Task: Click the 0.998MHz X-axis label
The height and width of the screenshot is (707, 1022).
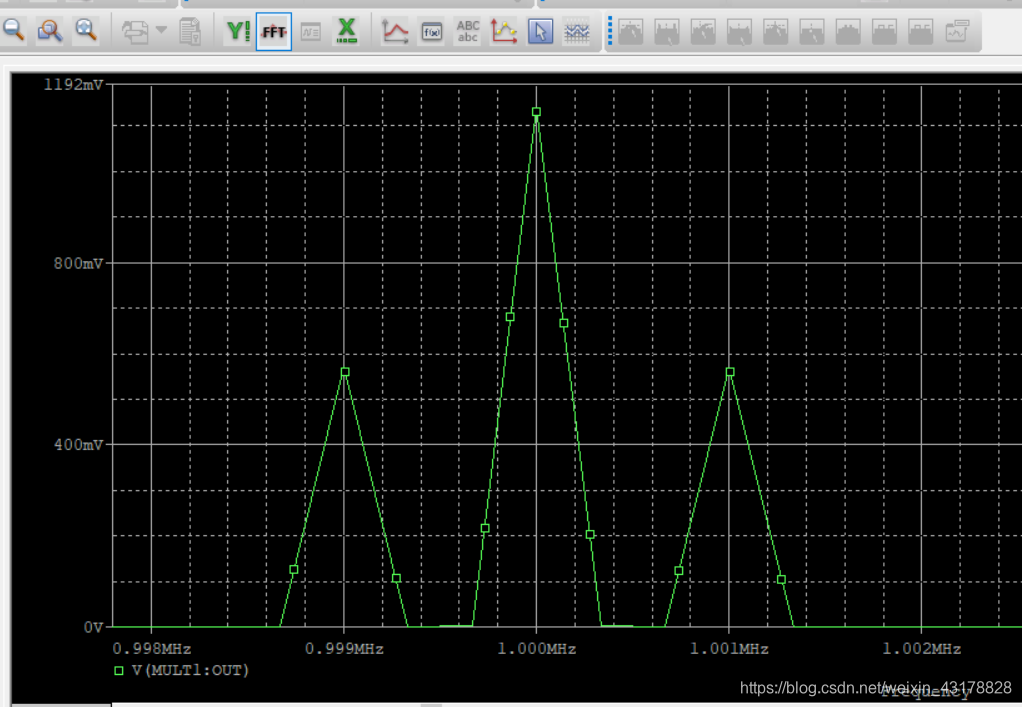Action: (x=152, y=648)
